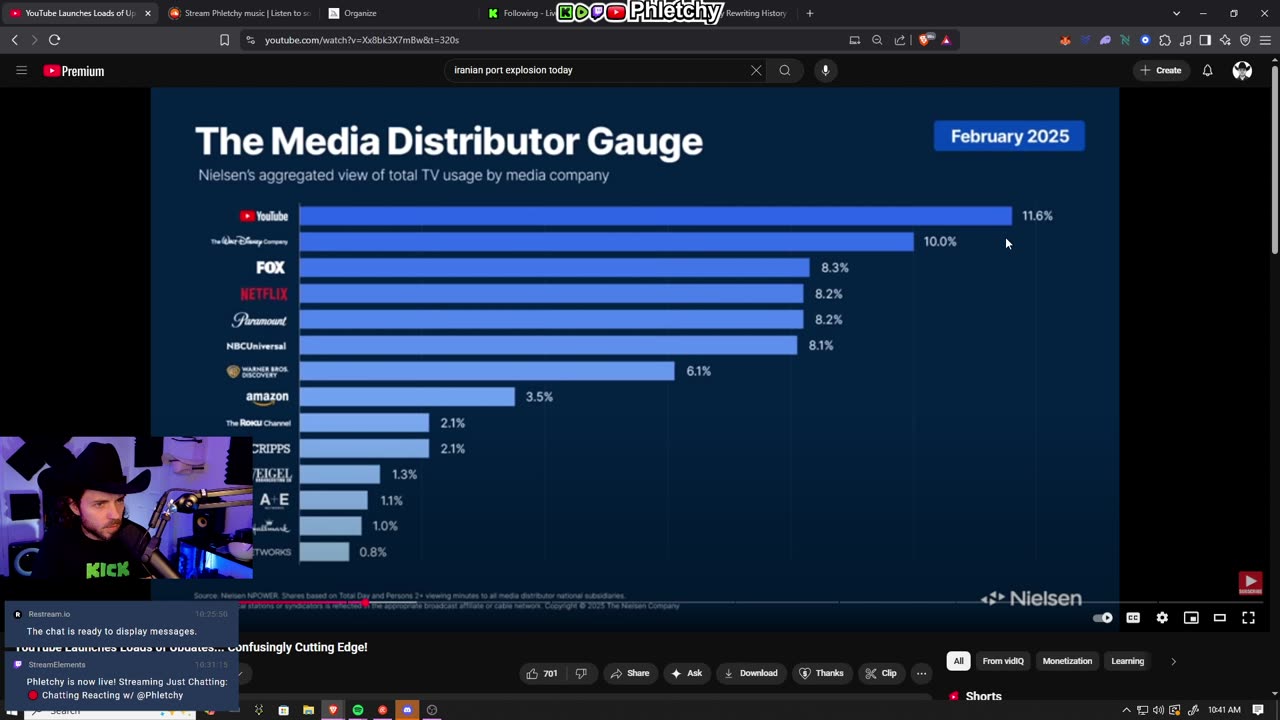Open the Leo AI sparkle button
Image resolution: width=1280 pixels, height=720 pixels.
point(1225,40)
